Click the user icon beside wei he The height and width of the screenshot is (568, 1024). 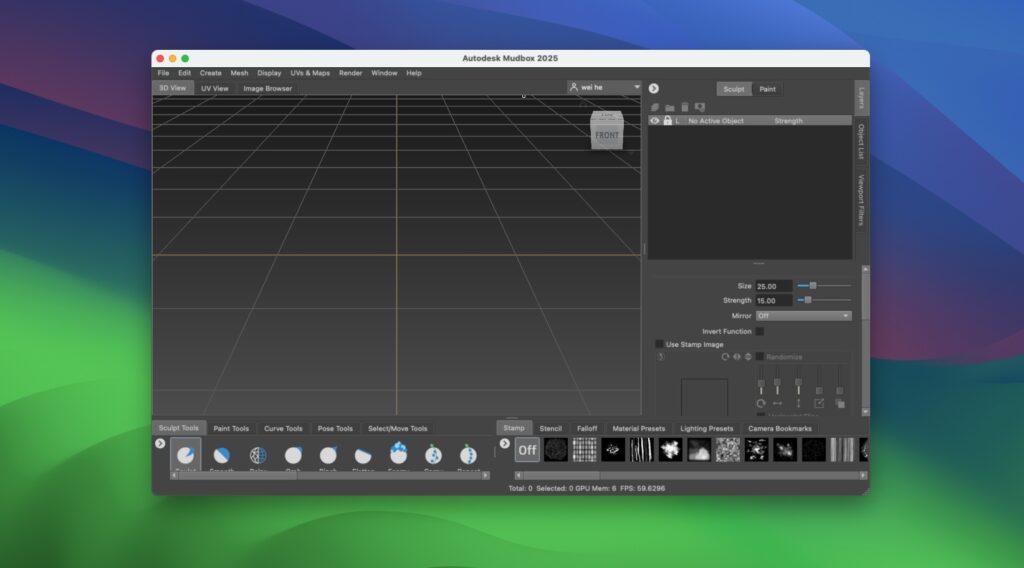tap(573, 87)
